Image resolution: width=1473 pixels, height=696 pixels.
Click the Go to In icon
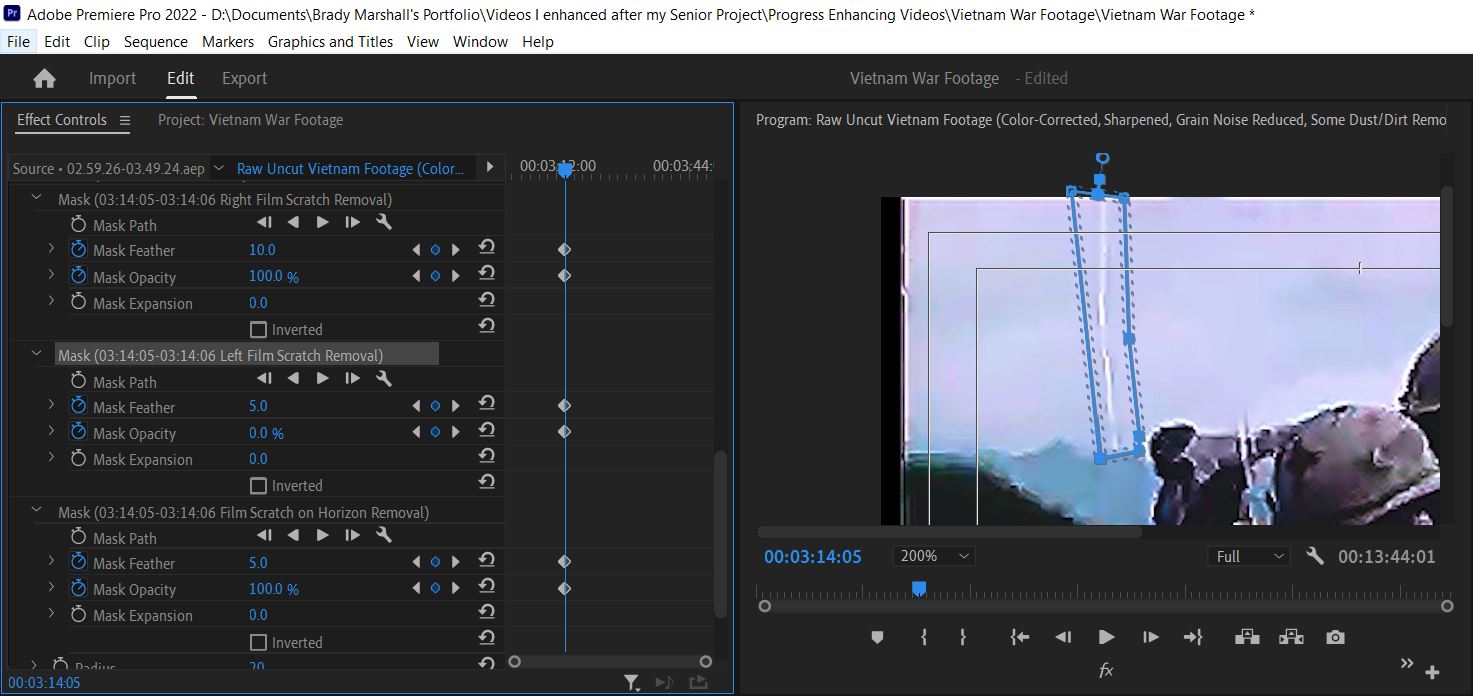[1019, 637]
